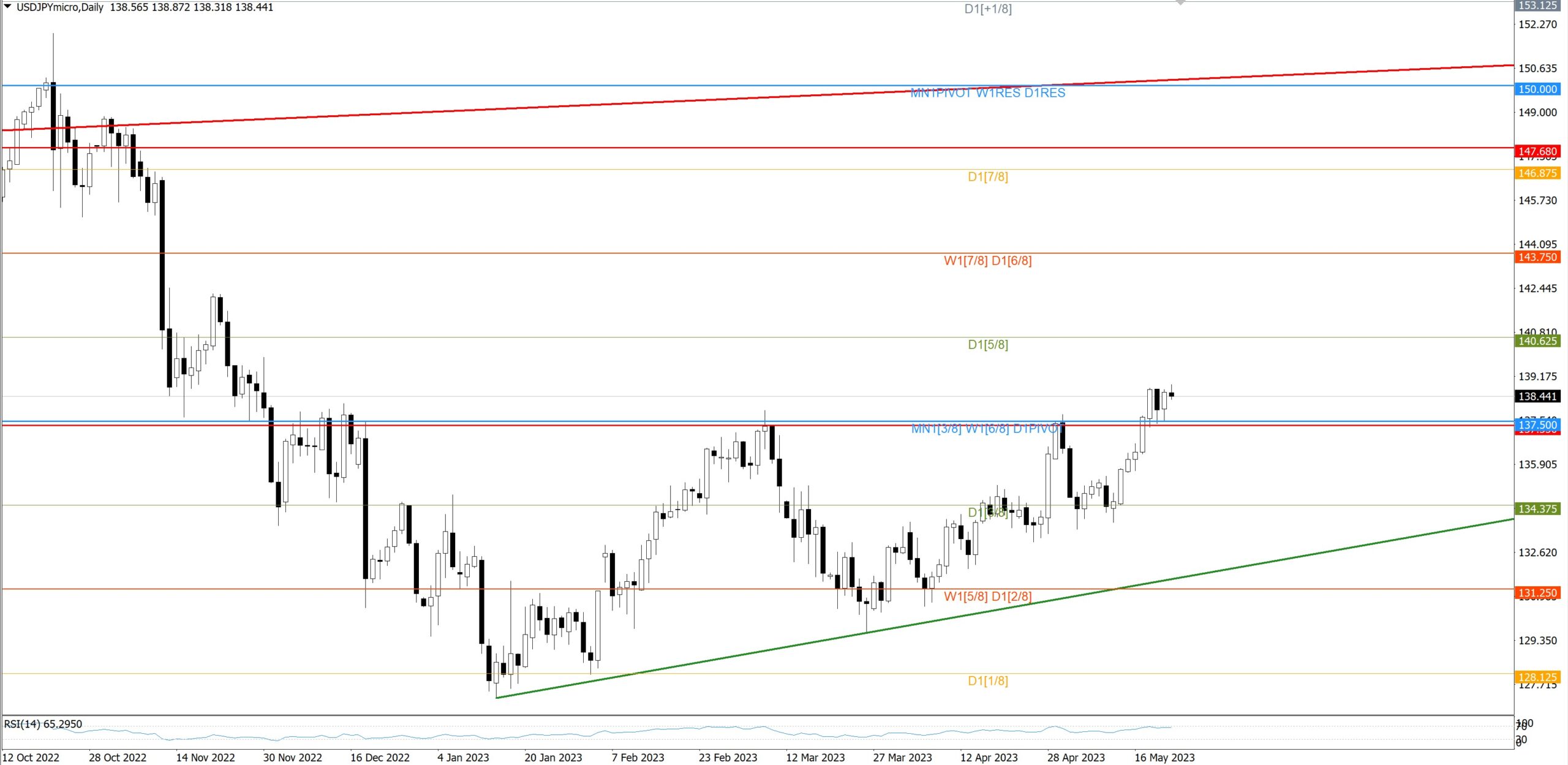Click the 4 Jan 2023 date marker

coord(463,758)
